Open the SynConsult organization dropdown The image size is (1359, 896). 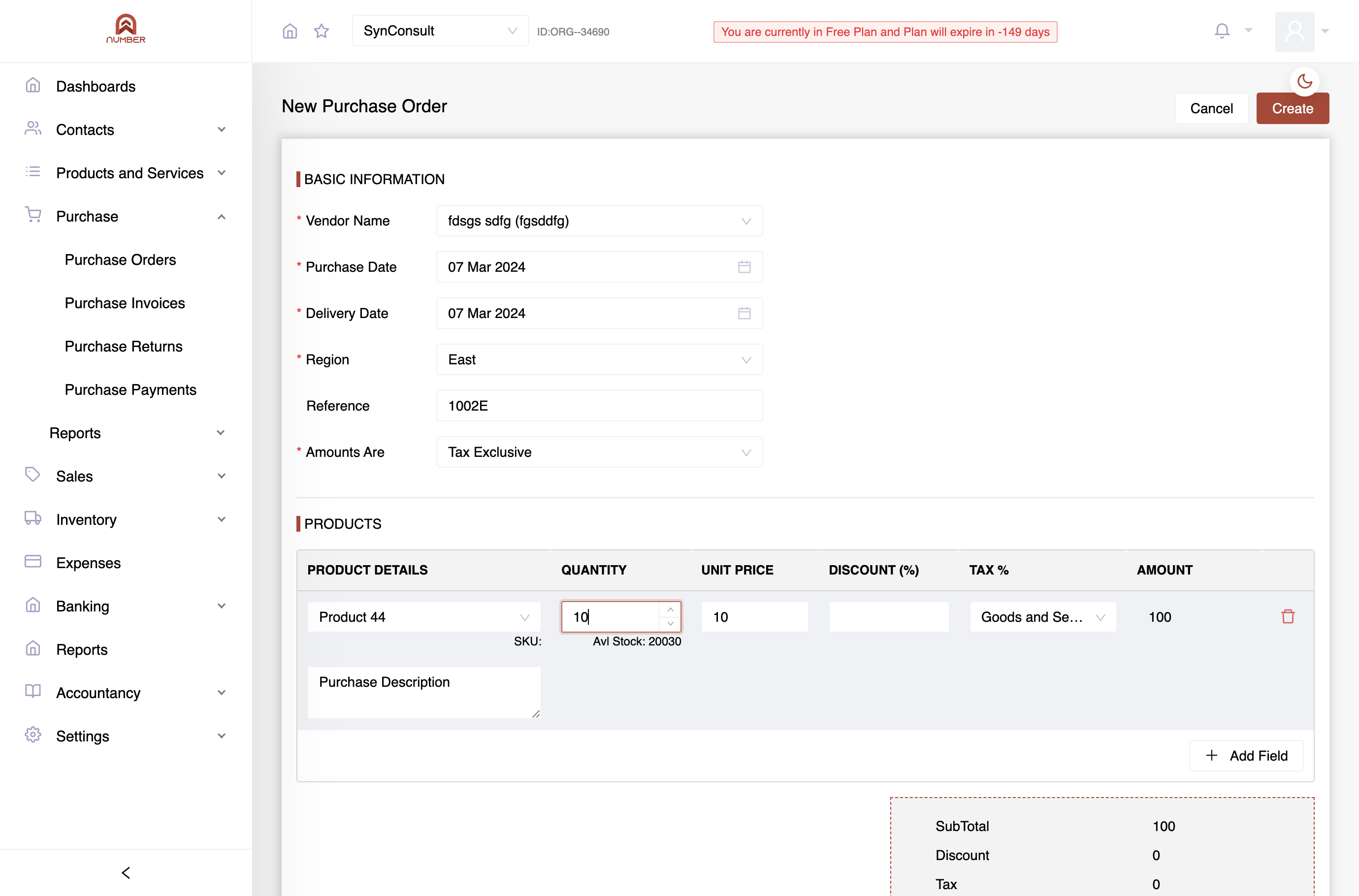(x=441, y=31)
